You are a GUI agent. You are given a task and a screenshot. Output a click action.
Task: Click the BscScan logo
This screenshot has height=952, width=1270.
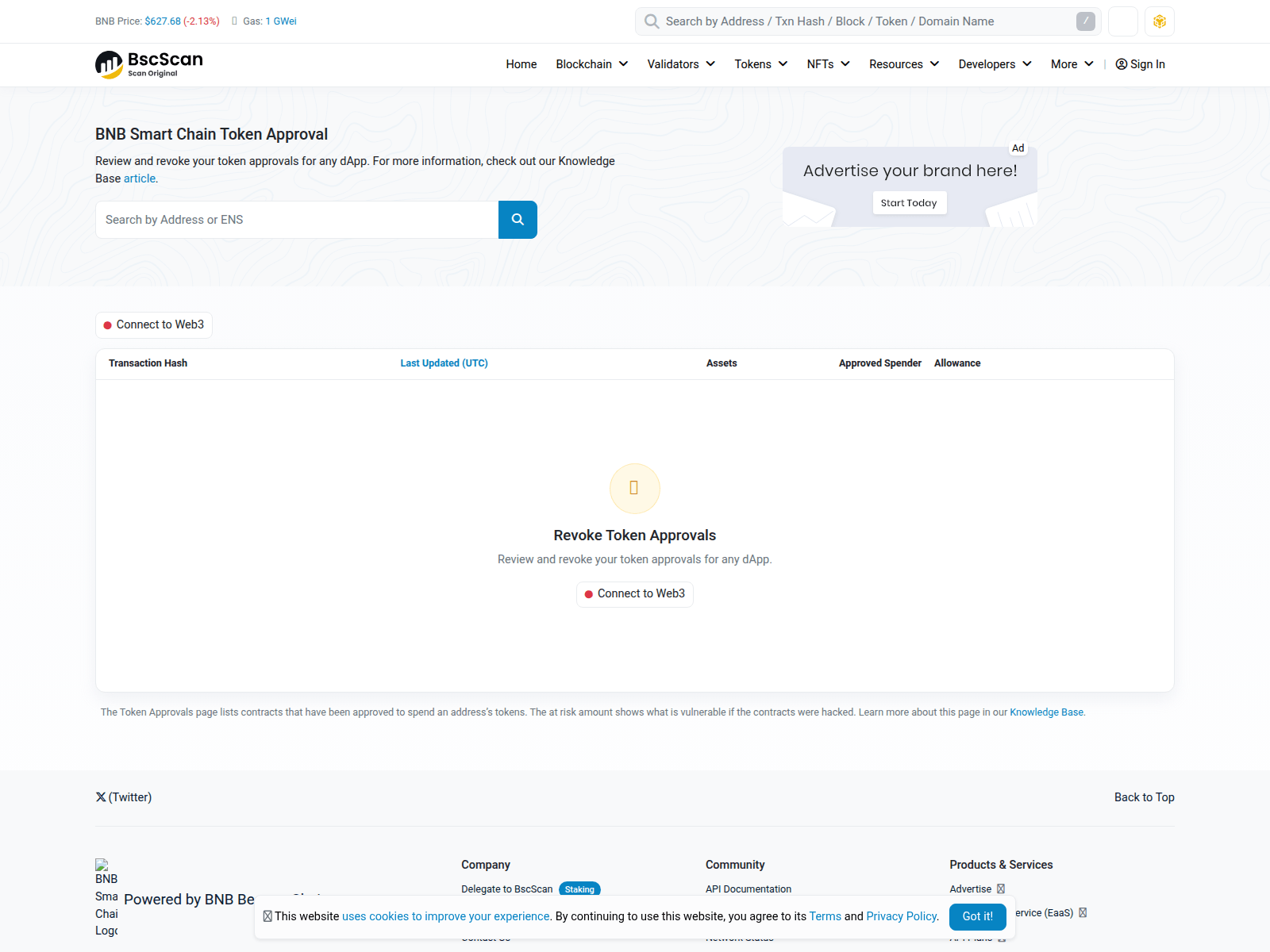click(x=149, y=64)
